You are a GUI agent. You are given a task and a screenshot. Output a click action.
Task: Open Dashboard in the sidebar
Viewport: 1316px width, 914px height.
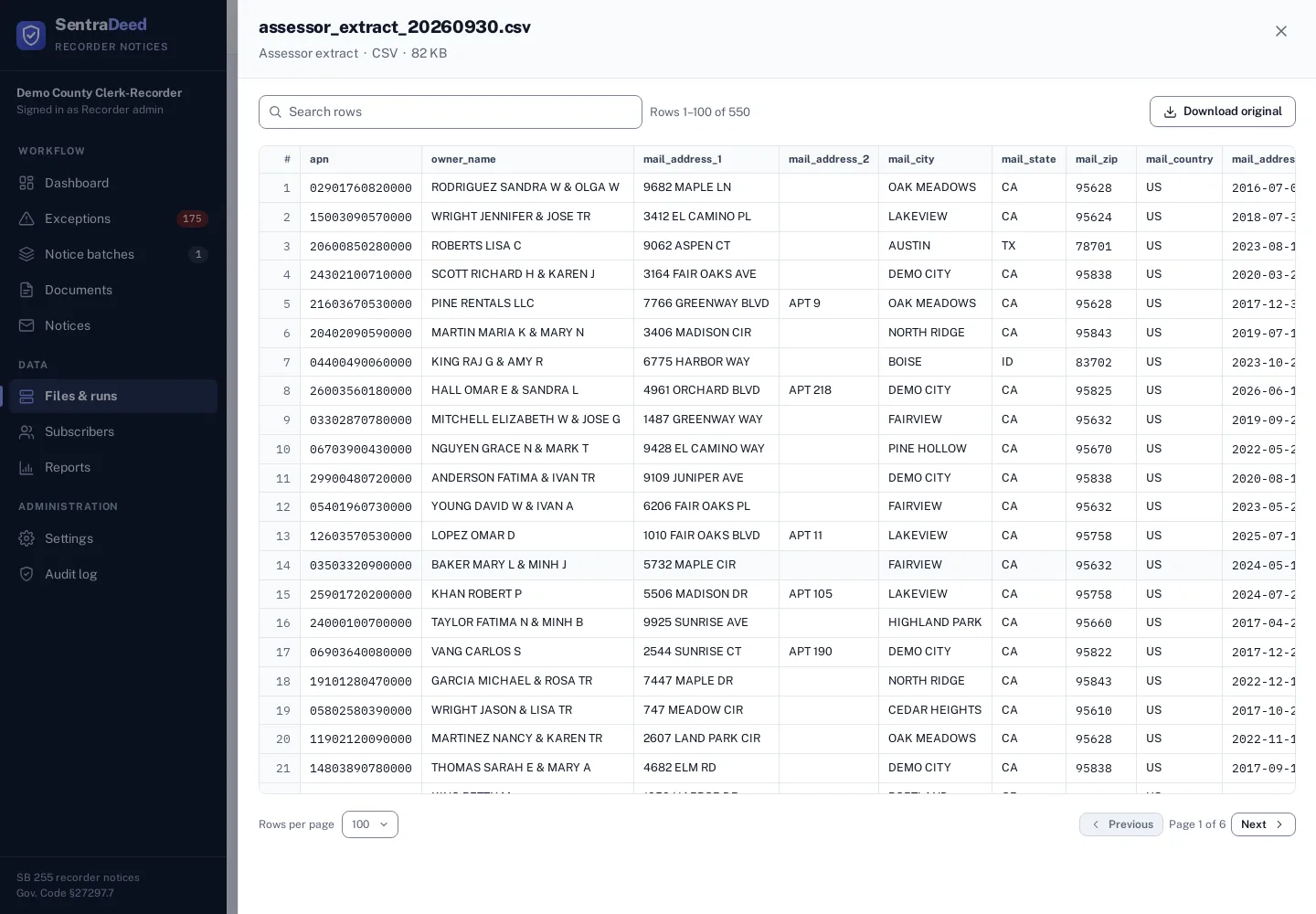tap(113, 183)
